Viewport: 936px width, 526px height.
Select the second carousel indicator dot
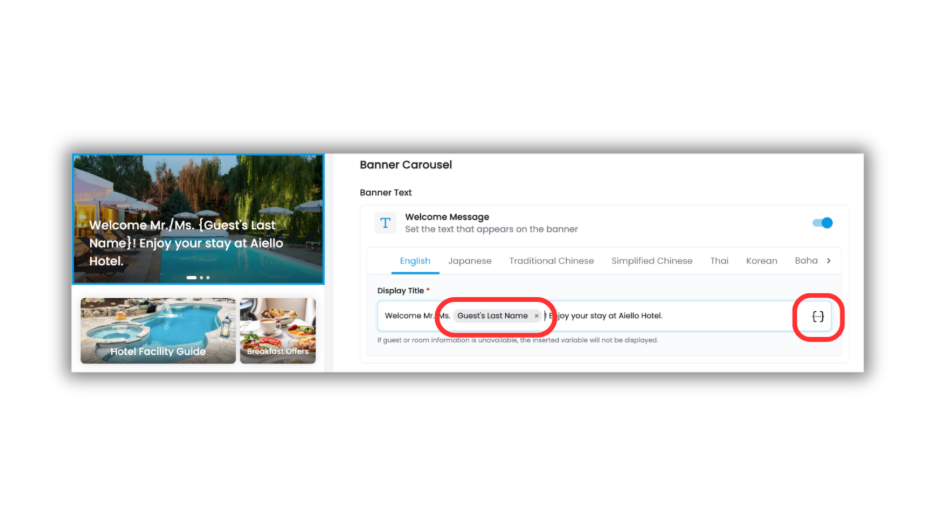tap(202, 278)
